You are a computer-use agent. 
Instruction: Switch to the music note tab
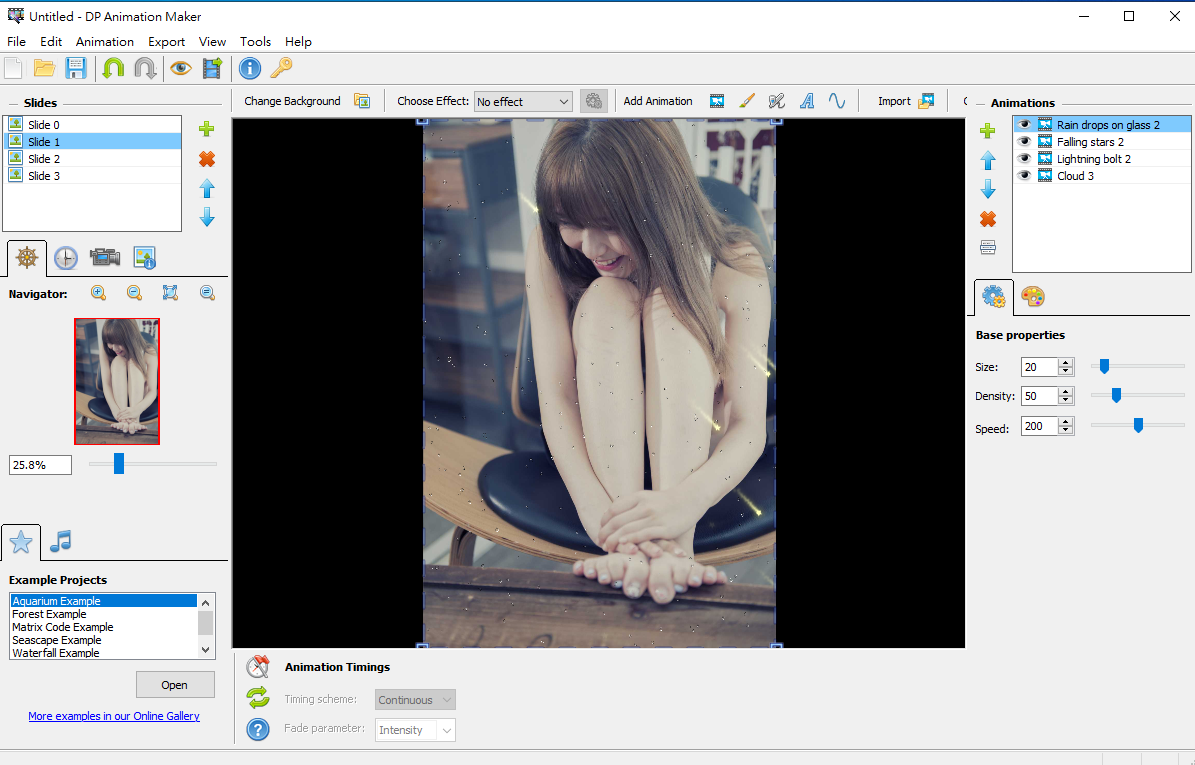tap(61, 541)
